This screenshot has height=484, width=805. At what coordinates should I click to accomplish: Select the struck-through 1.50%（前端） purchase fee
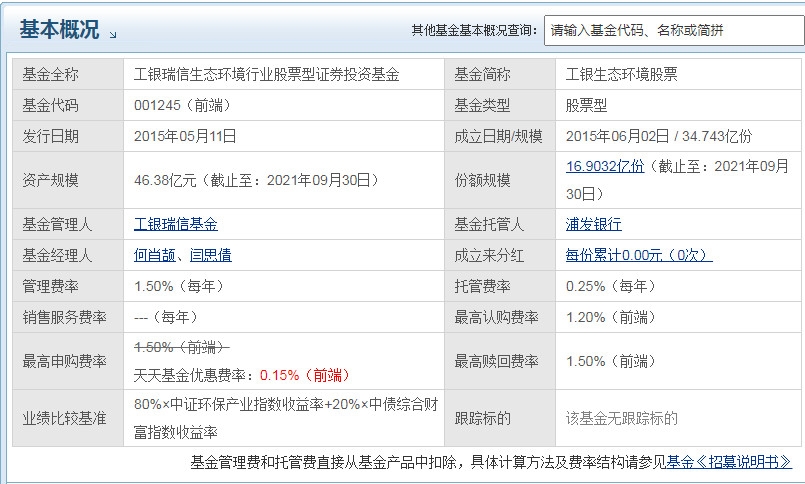click(182, 347)
